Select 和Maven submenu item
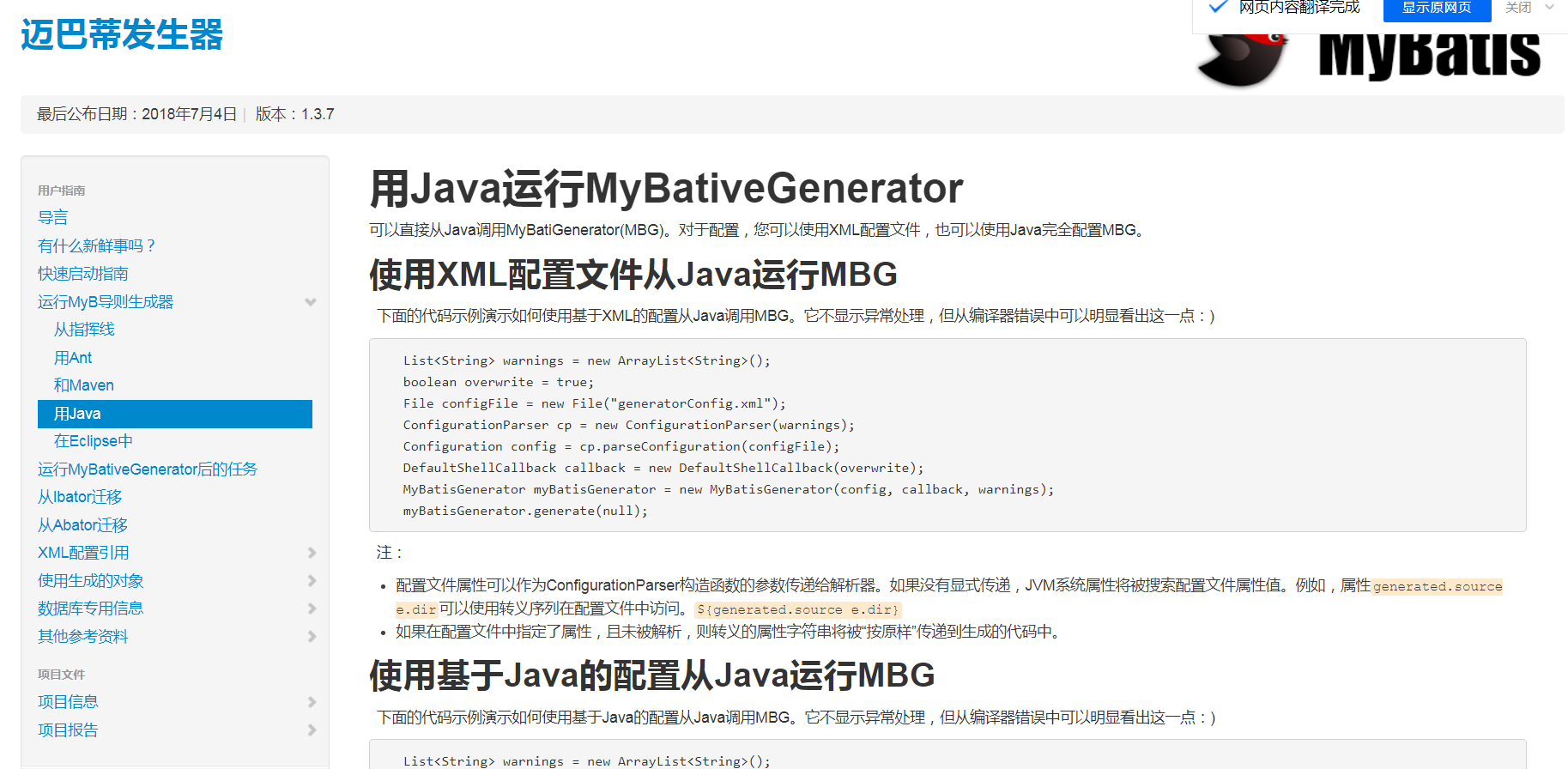 coord(84,385)
